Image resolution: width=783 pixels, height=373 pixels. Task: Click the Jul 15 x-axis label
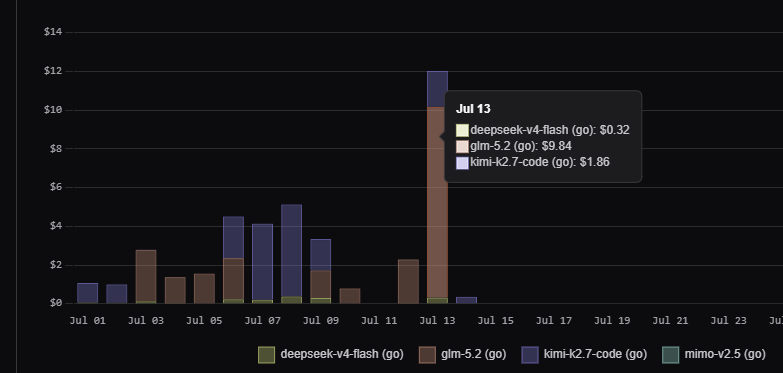(495, 321)
